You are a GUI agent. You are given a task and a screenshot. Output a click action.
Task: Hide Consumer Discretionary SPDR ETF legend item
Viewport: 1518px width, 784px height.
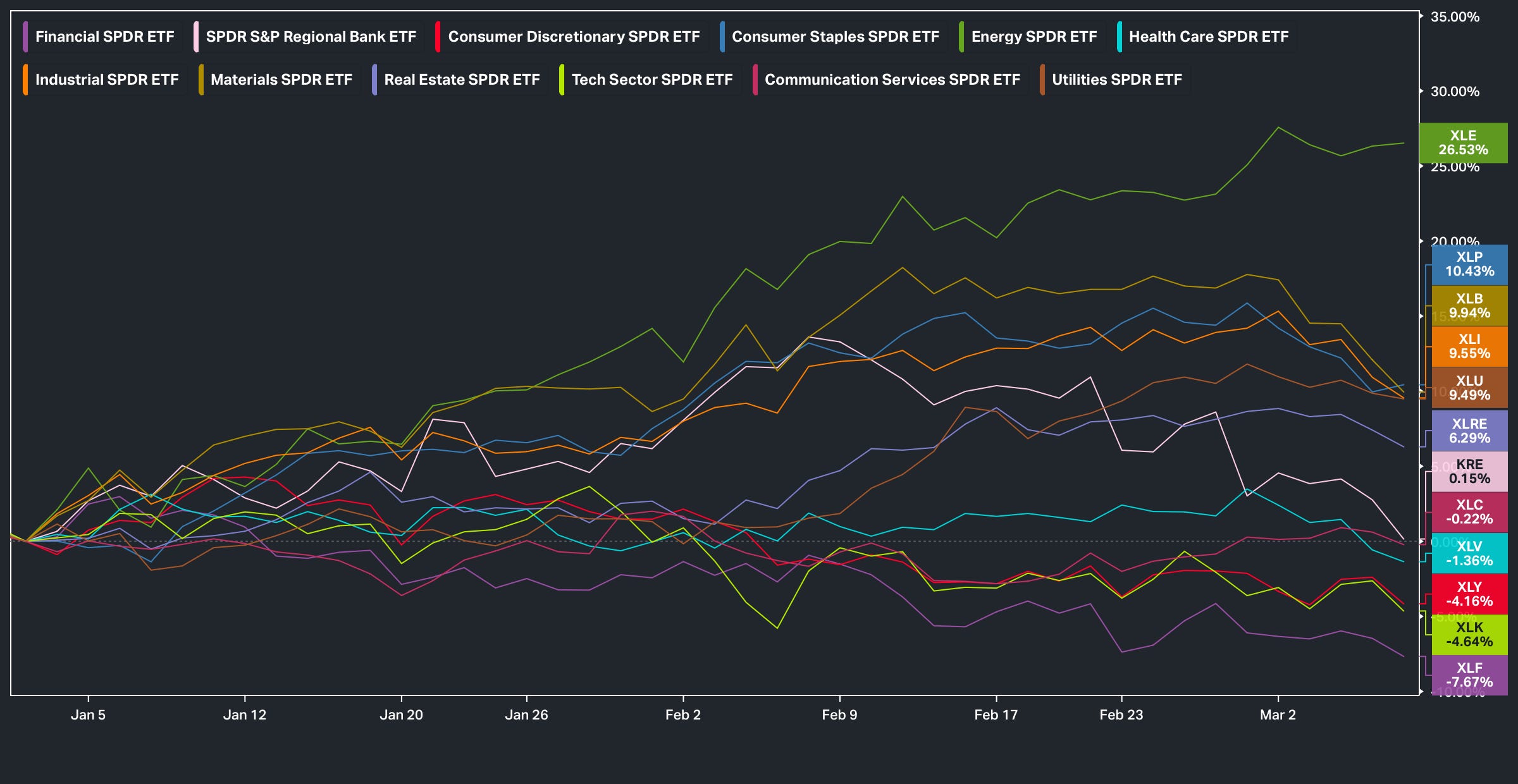(x=573, y=37)
